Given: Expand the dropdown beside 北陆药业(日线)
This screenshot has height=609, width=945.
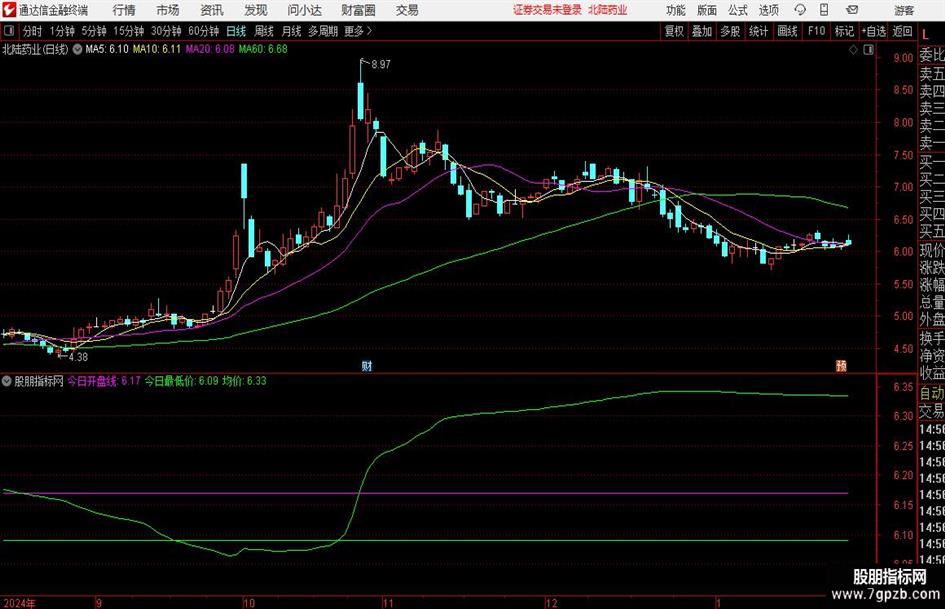Looking at the screenshot, I should pos(77,49).
